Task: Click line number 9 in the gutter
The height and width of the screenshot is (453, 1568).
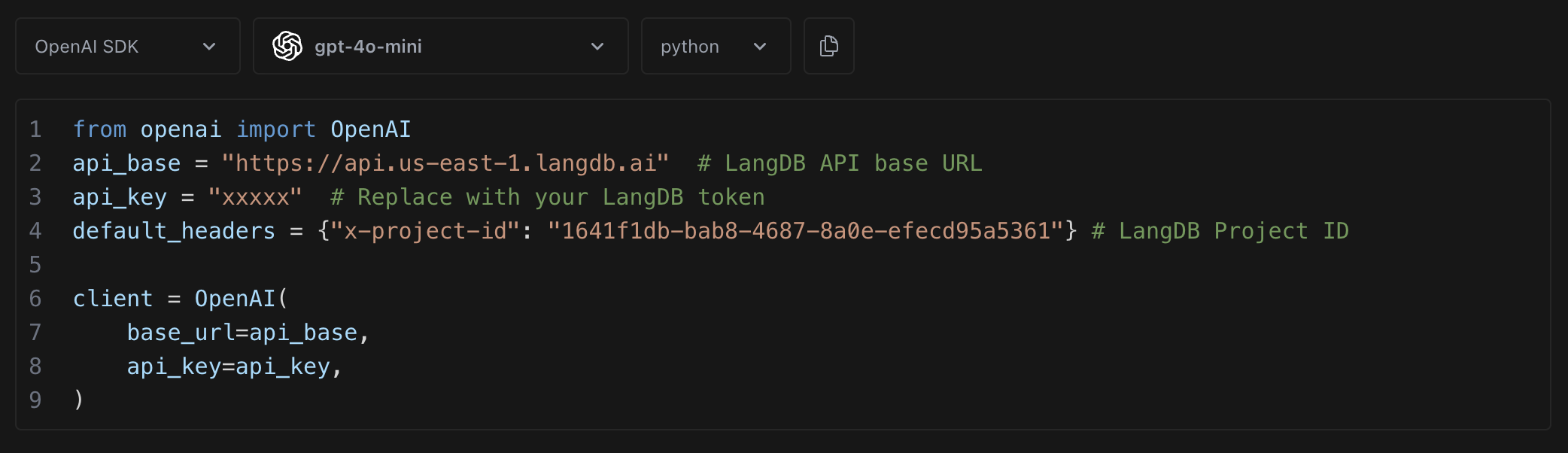Action: [x=35, y=400]
